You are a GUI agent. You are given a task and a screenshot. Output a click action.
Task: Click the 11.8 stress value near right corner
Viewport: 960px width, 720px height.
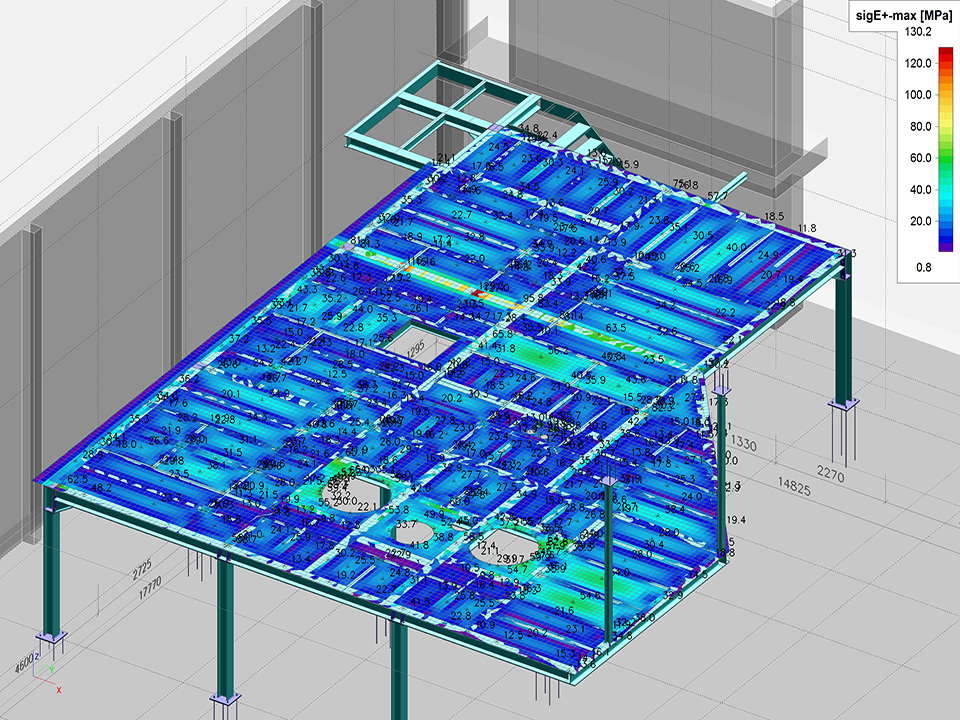[x=806, y=229]
